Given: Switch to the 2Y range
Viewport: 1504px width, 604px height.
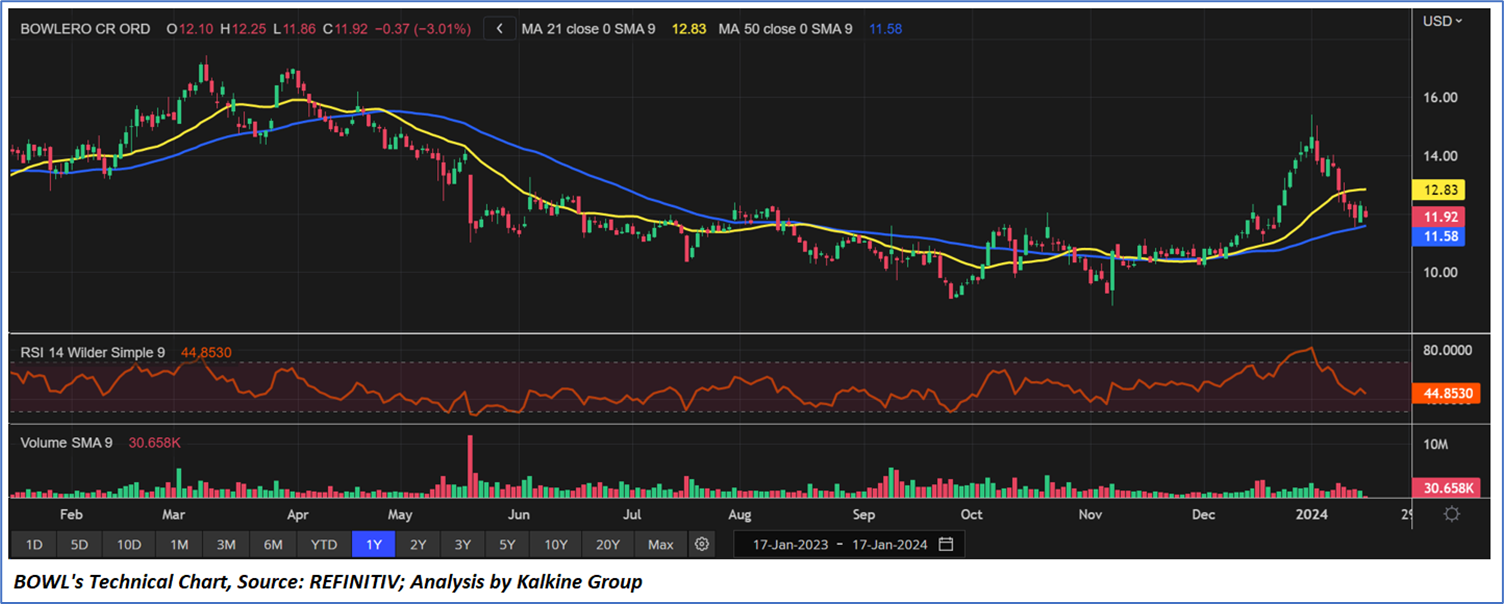Looking at the screenshot, I should point(418,545).
